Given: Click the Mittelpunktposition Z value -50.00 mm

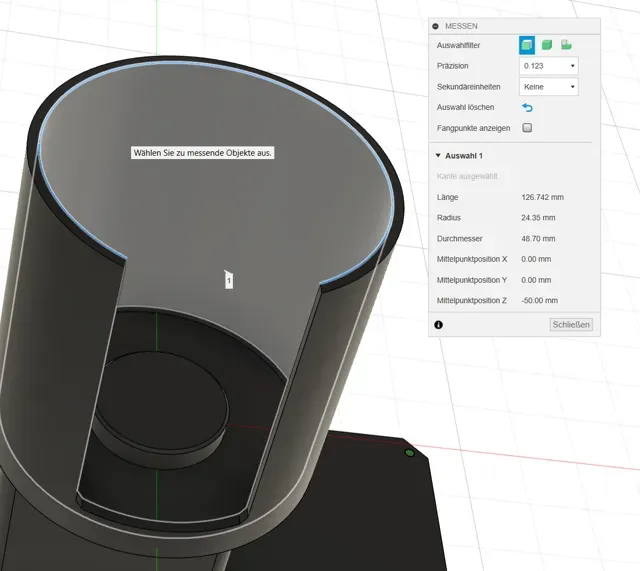Looking at the screenshot, I should click(539, 300).
